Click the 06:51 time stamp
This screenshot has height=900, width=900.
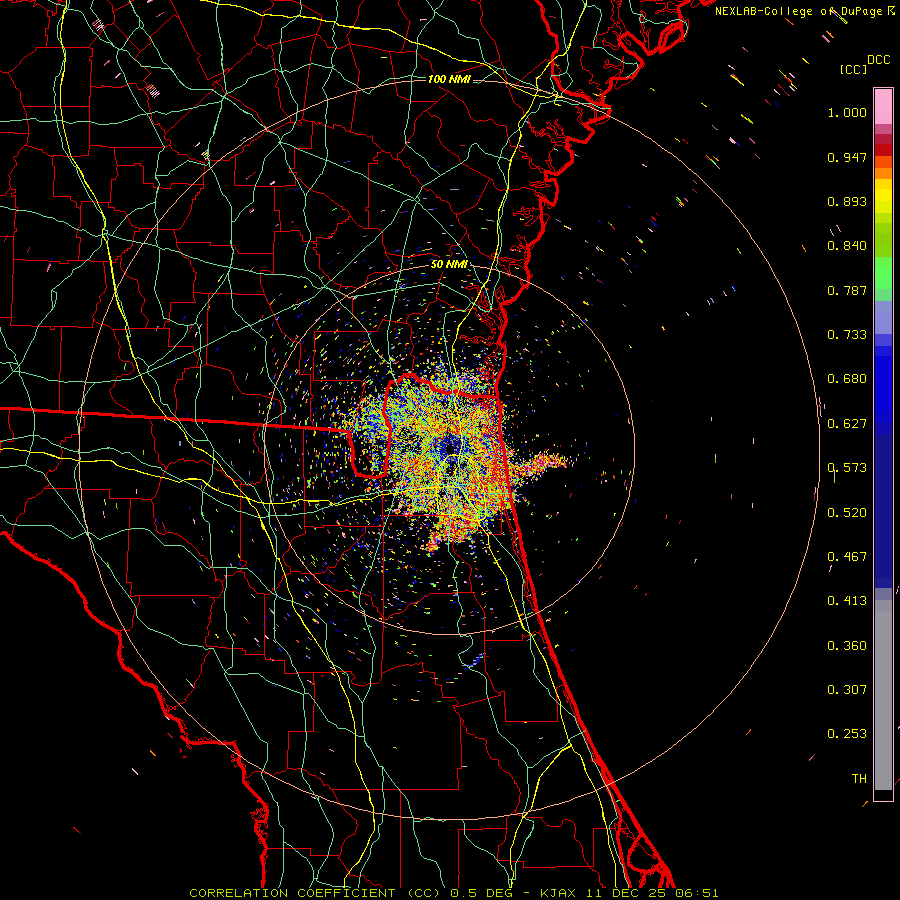(x=698, y=893)
